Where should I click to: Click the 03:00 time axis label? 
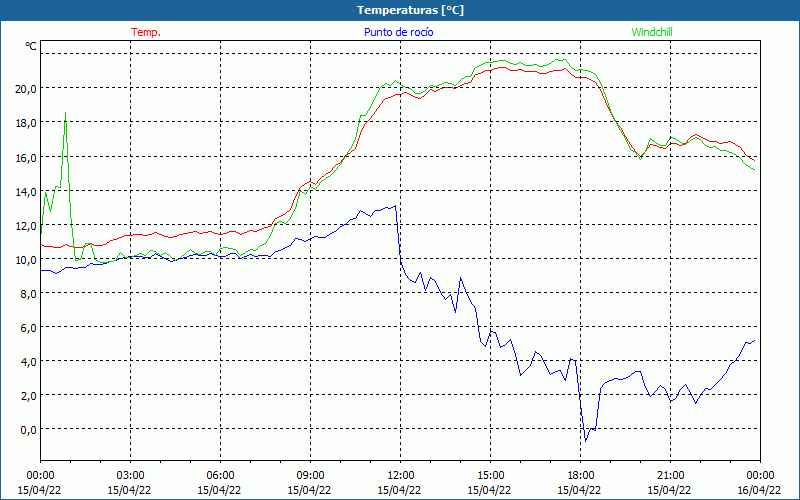point(131,476)
